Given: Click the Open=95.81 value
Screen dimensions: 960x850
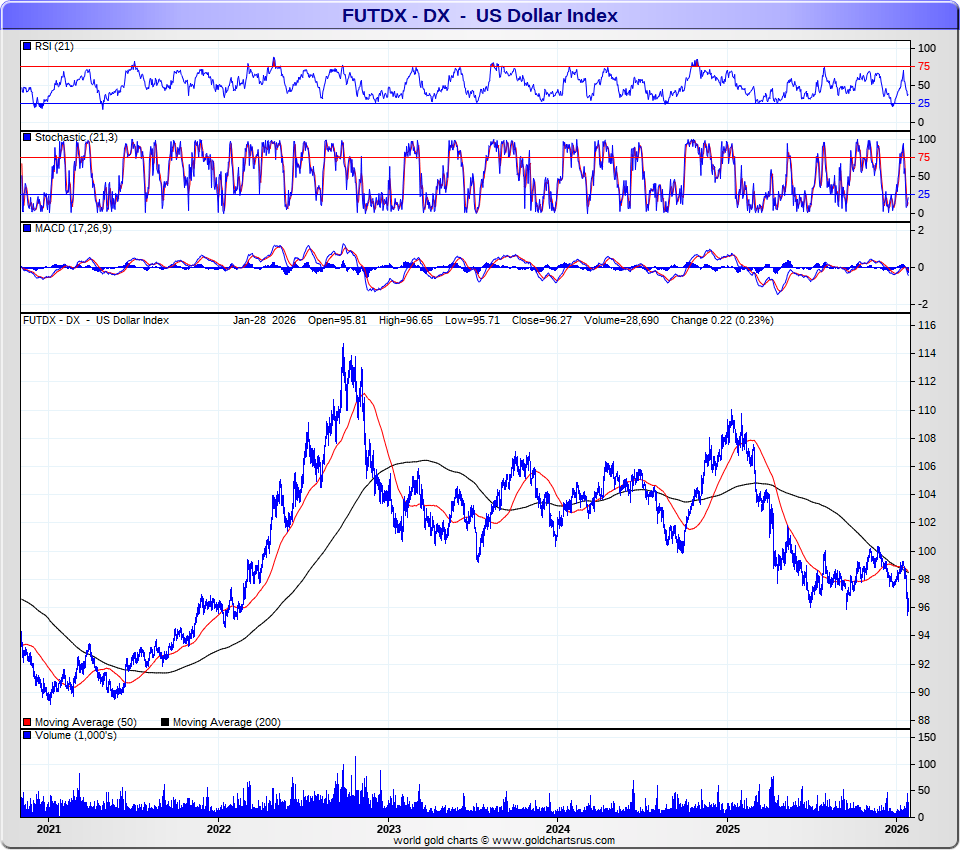Looking at the screenshot, I should [x=337, y=320].
